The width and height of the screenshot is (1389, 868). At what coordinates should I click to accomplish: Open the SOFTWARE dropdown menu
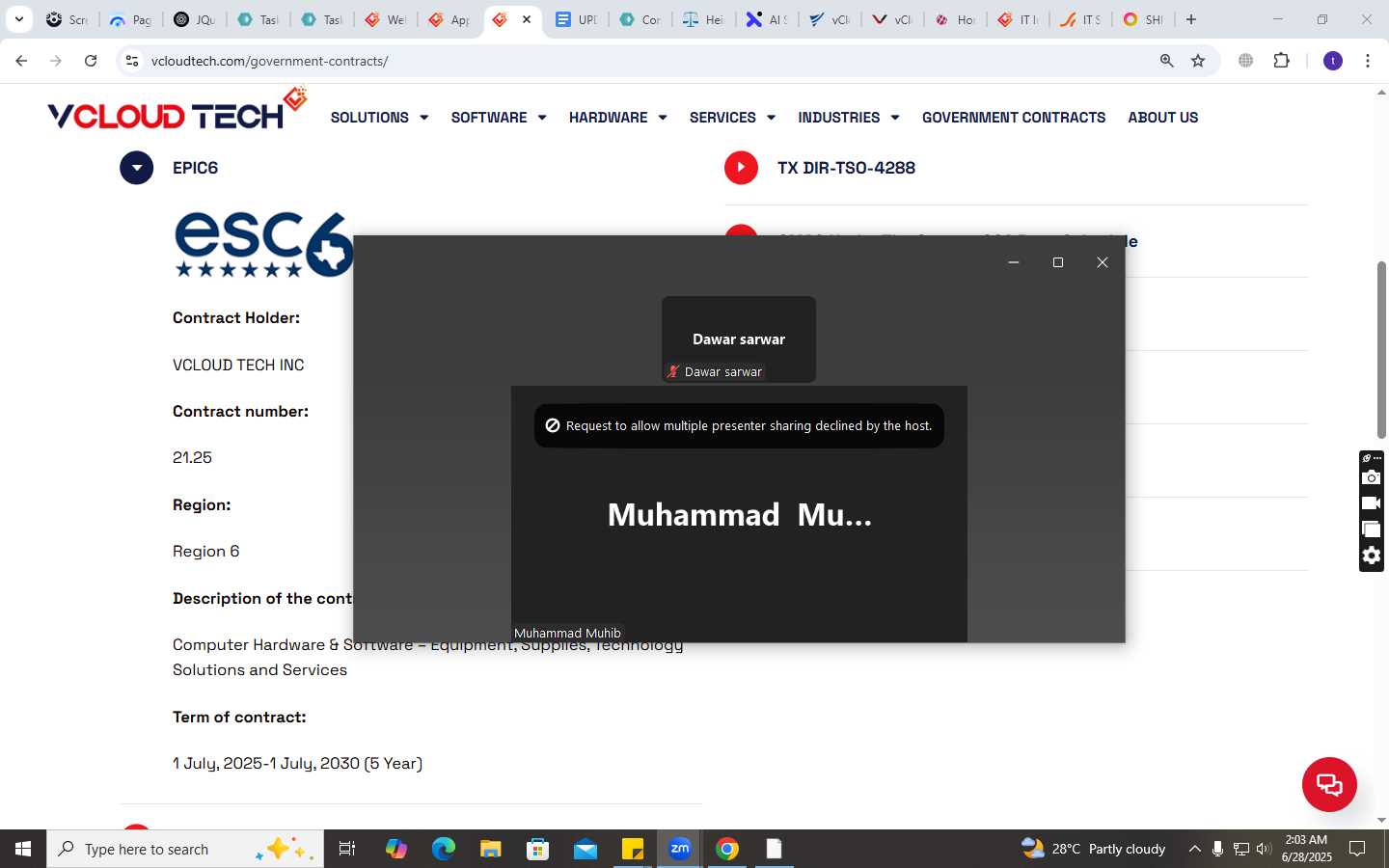point(499,118)
